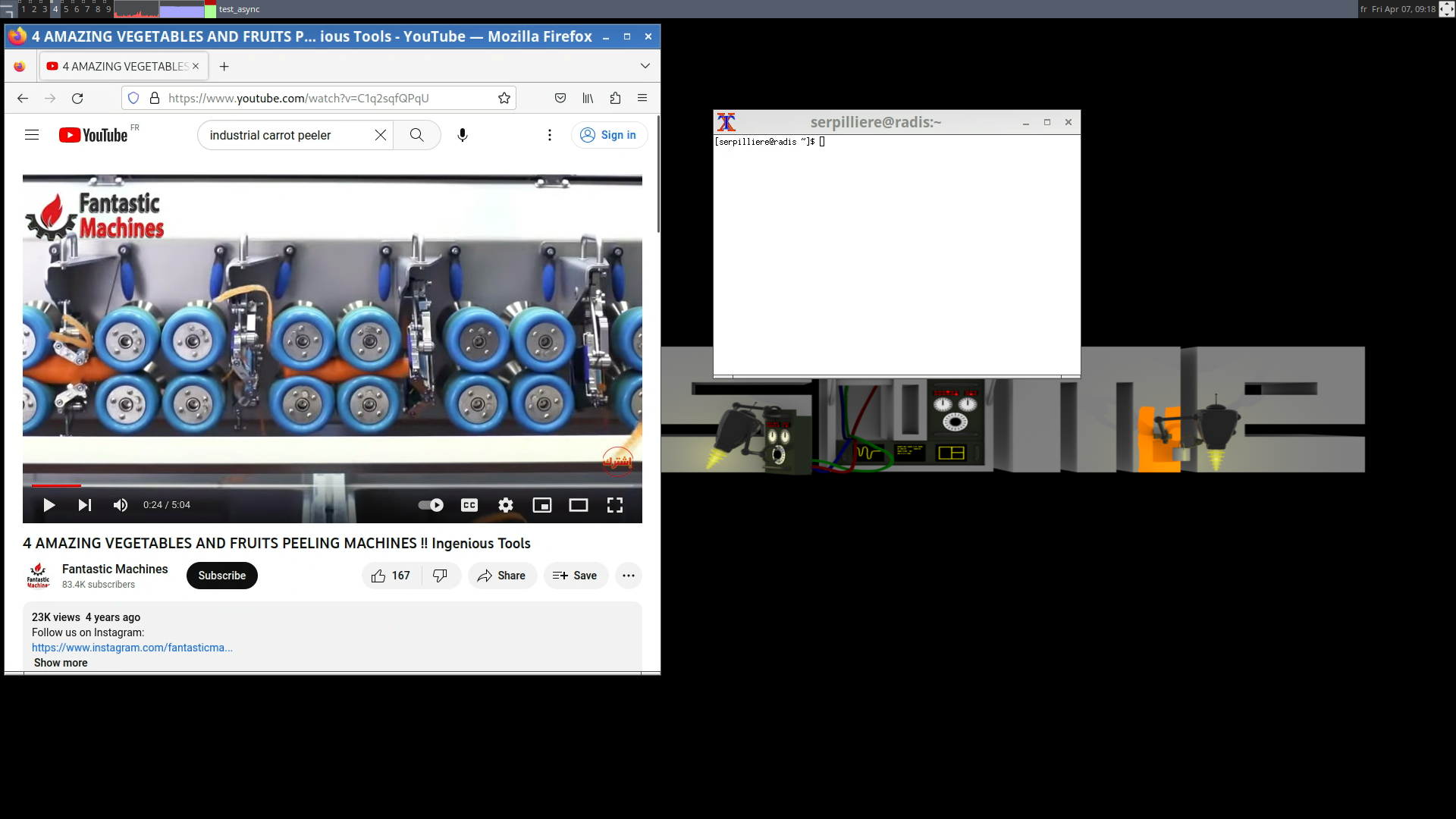Subscribe to Fantastic Machines channel
Viewport: 1456px width, 819px height.
pyautogui.click(x=222, y=576)
